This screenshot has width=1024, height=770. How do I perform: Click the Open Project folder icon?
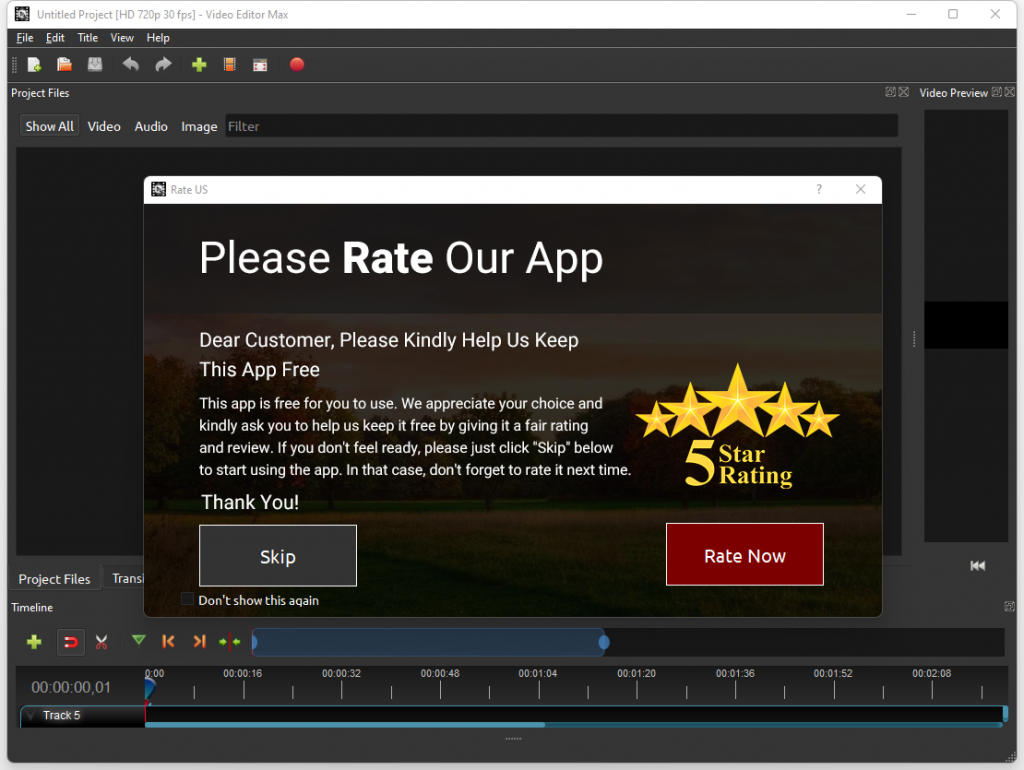tap(64, 65)
